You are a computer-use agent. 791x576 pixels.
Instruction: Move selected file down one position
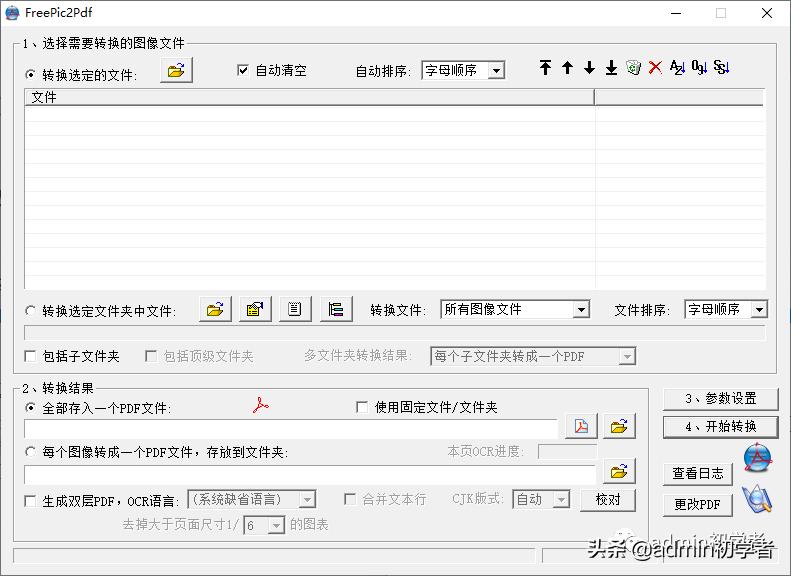pyautogui.click(x=589, y=68)
